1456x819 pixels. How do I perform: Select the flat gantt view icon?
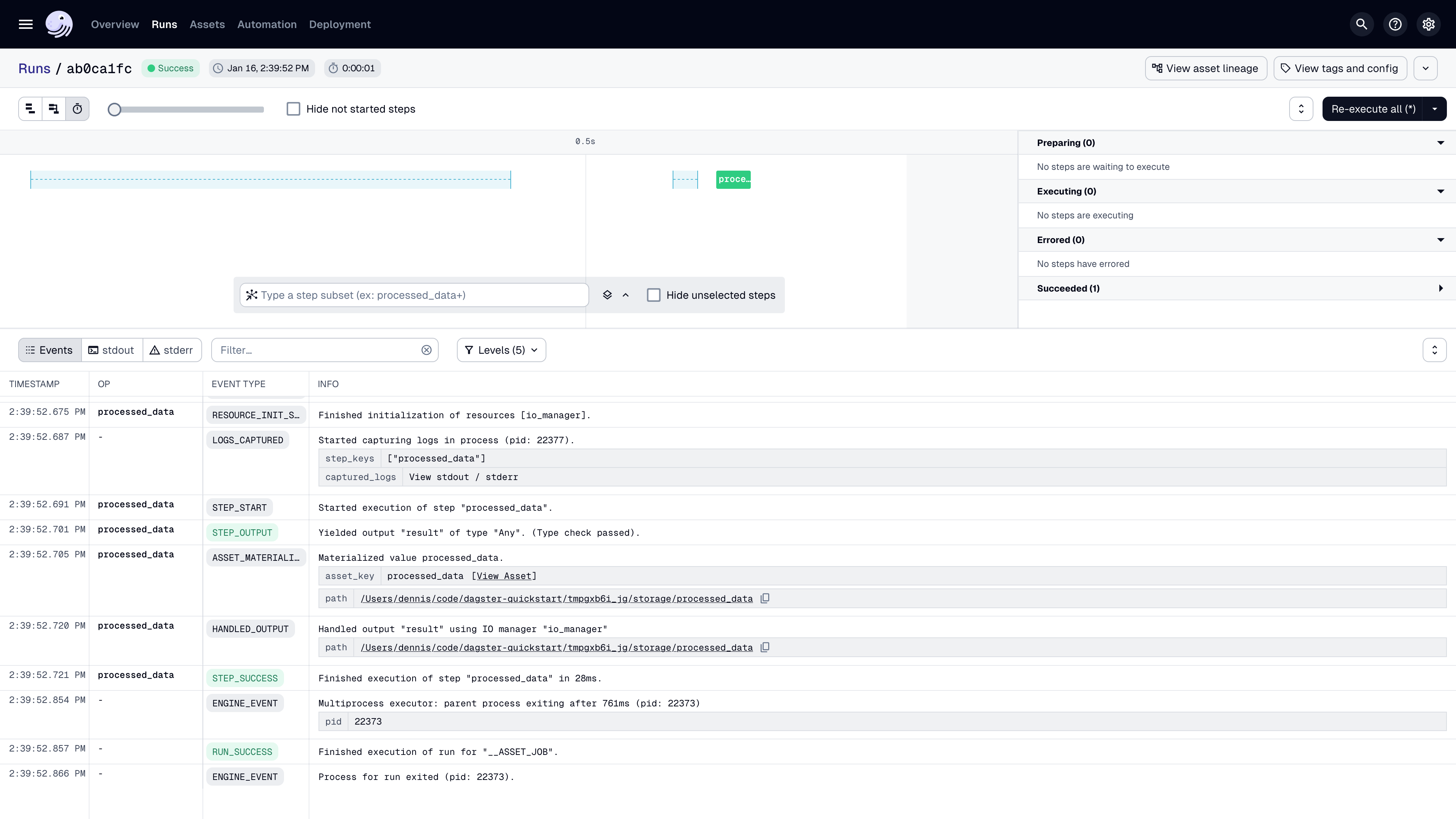pyautogui.click(x=30, y=109)
